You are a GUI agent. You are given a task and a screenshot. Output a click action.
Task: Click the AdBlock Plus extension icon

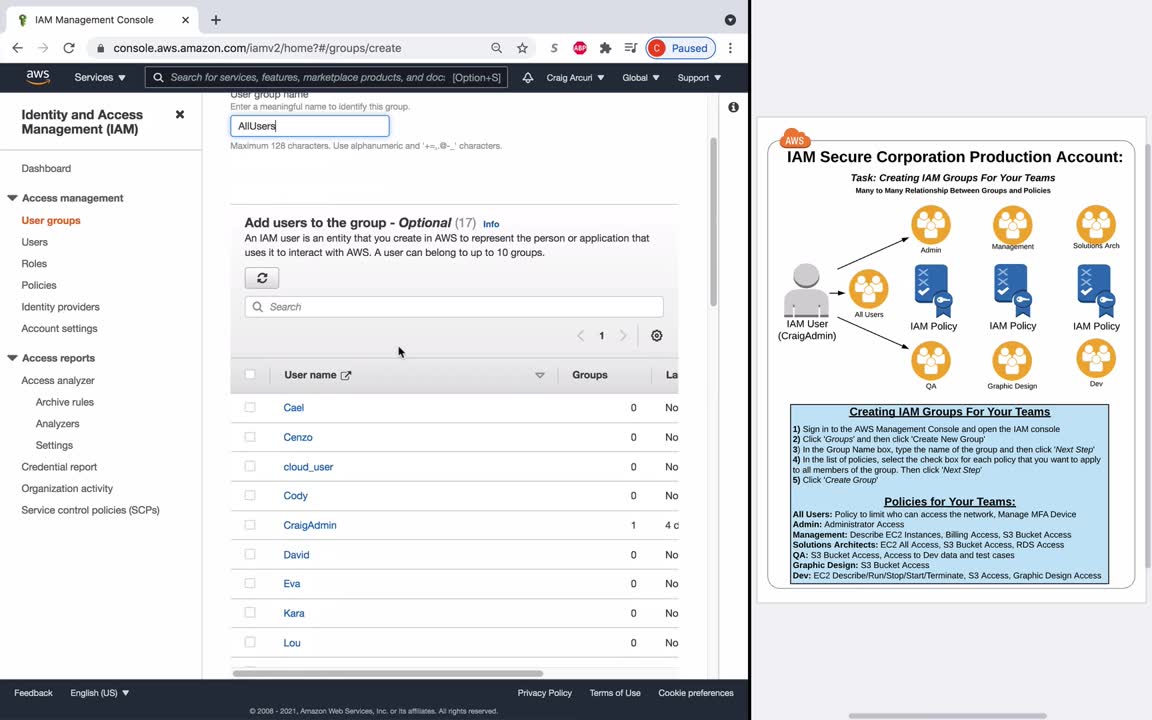point(580,48)
